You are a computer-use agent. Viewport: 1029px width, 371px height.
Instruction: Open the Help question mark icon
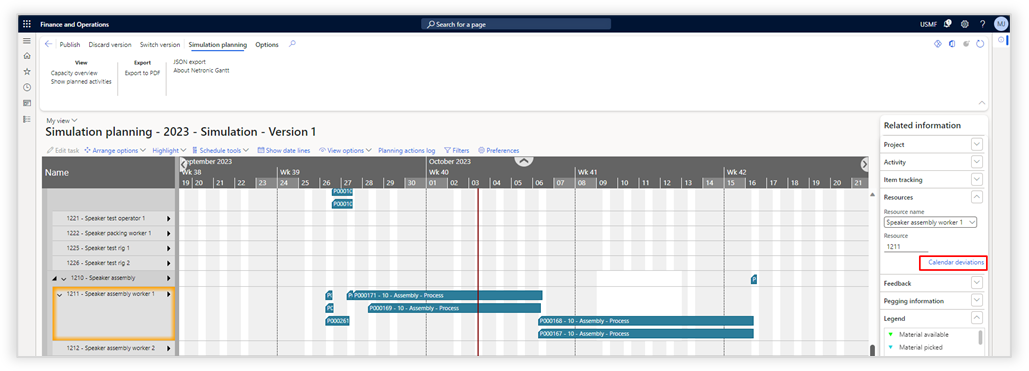[982, 24]
